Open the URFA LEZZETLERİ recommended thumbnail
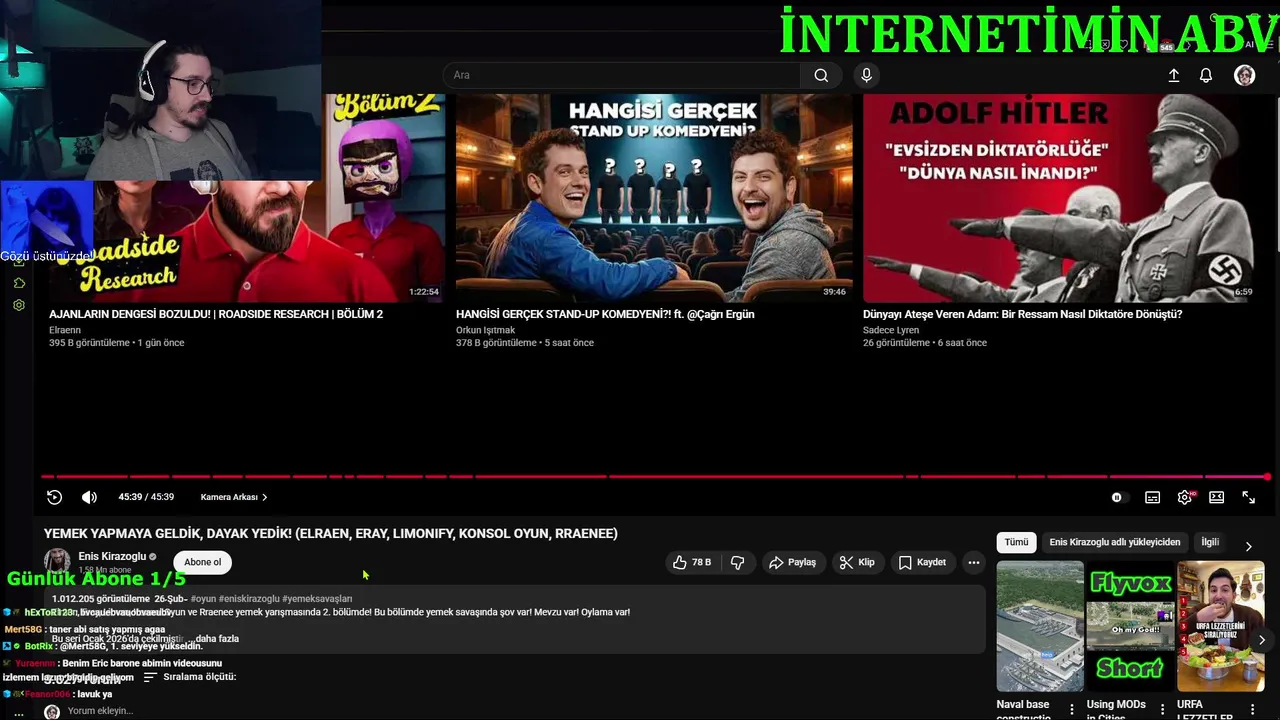 pos(1220,626)
